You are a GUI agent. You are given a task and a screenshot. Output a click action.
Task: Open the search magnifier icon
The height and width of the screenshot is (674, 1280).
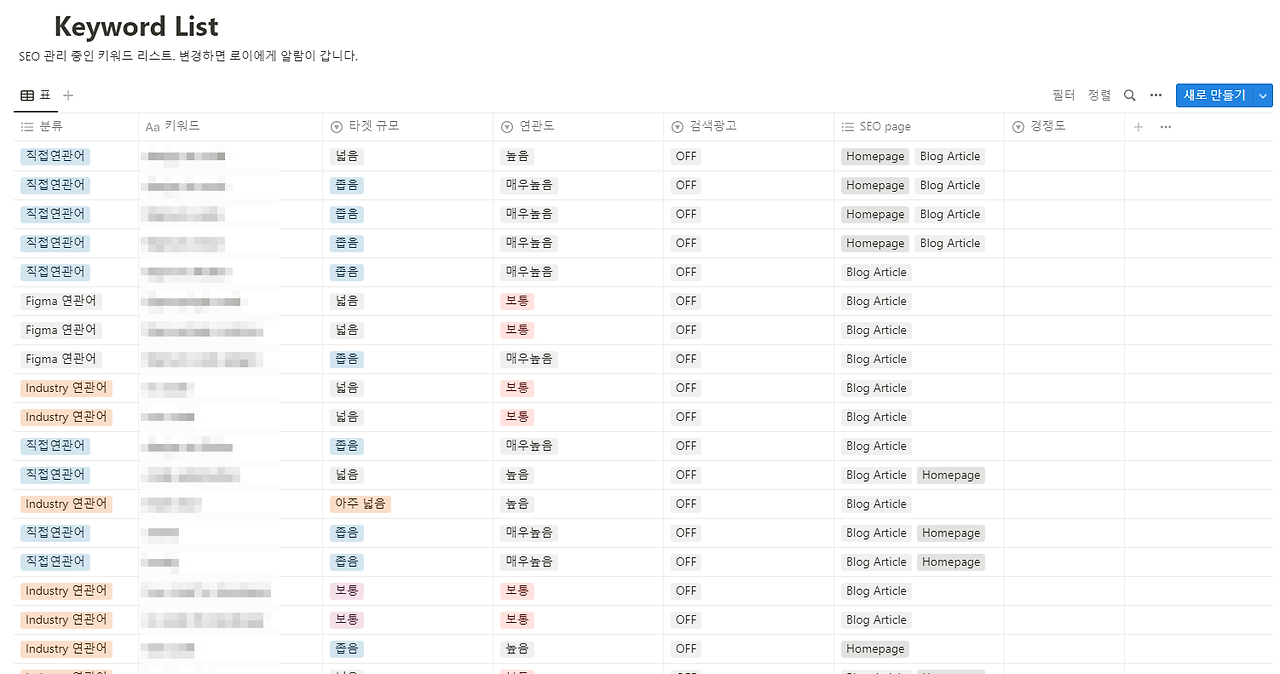tap(1129, 95)
